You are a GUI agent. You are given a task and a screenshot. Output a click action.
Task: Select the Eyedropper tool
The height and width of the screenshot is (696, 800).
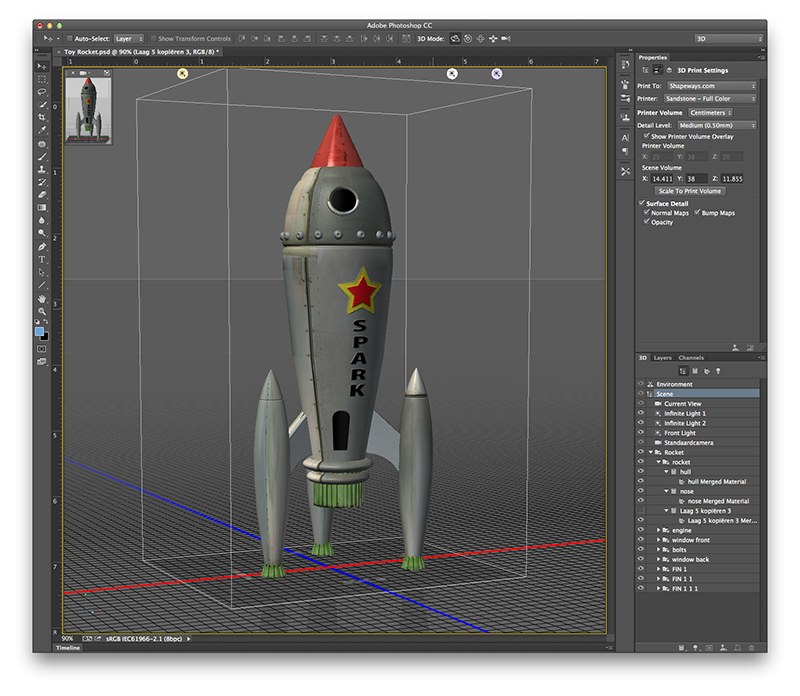pyautogui.click(x=42, y=130)
